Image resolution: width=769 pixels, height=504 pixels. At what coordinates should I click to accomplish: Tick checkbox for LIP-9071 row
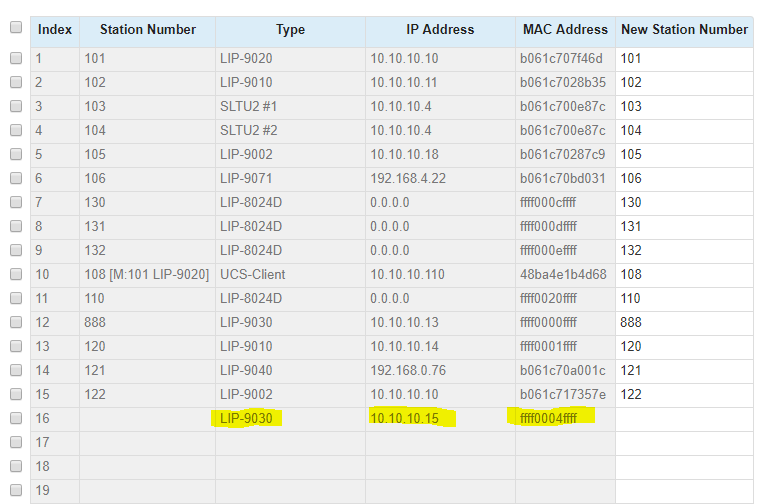(16, 178)
